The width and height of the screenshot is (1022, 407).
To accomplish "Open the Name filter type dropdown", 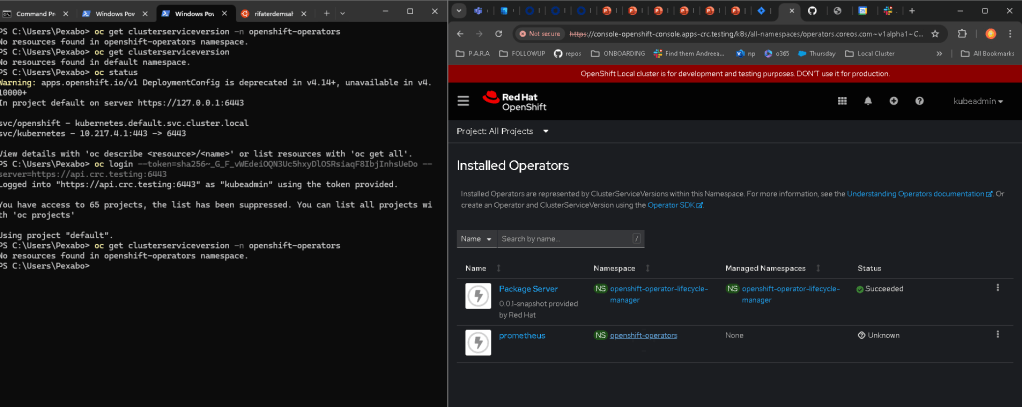I will [x=476, y=239].
